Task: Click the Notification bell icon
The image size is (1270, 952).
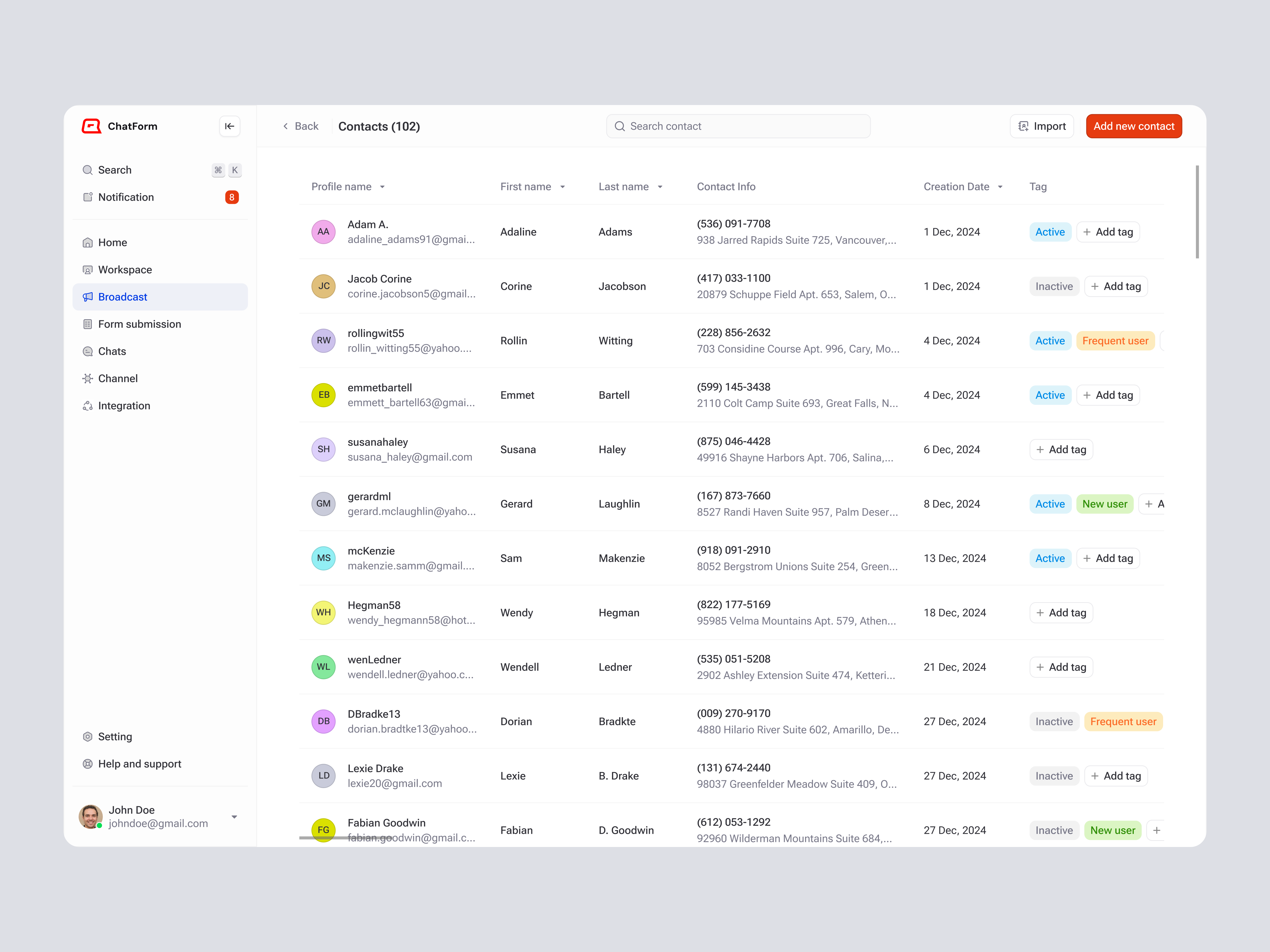Action: 88,197
